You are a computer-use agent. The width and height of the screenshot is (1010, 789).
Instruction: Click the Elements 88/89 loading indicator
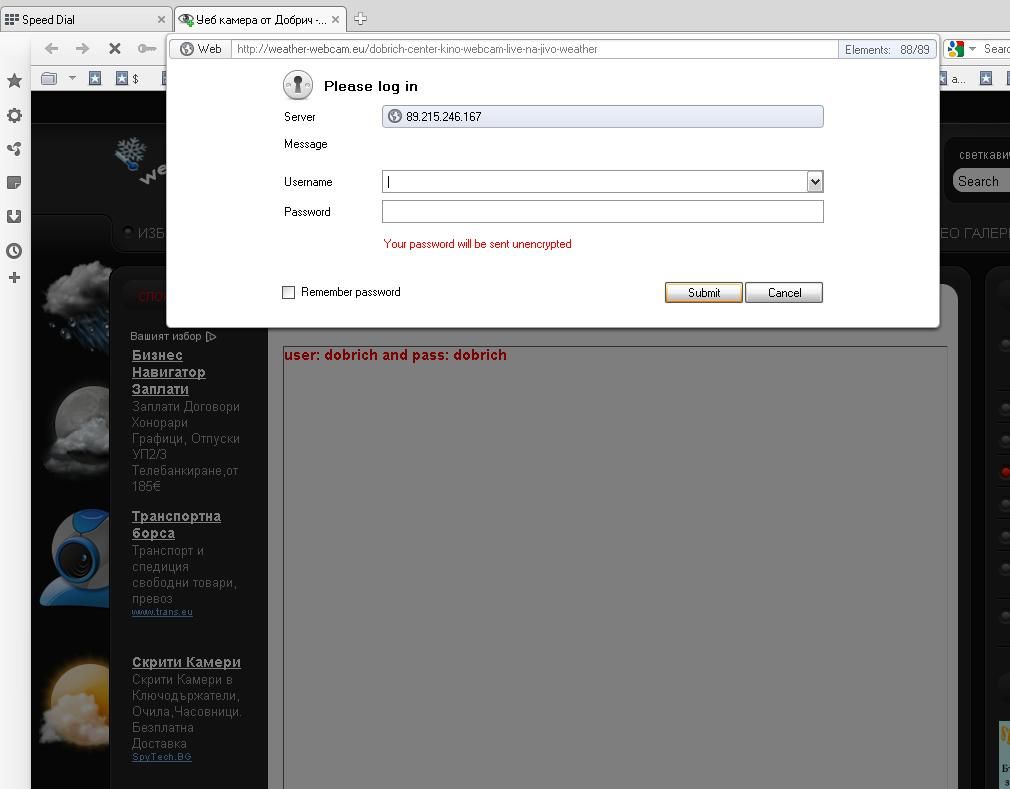click(x=887, y=50)
